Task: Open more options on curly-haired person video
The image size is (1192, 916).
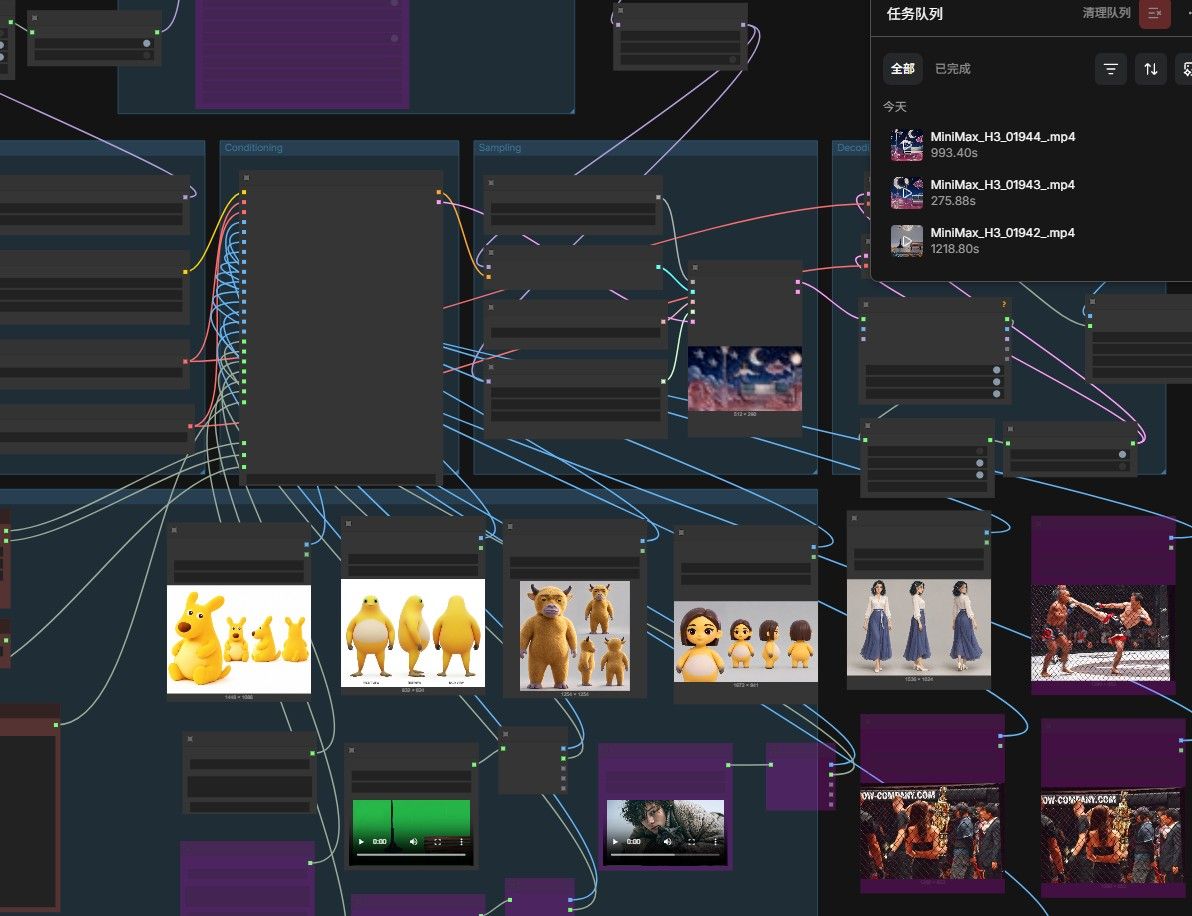Action: pyautogui.click(x=715, y=842)
